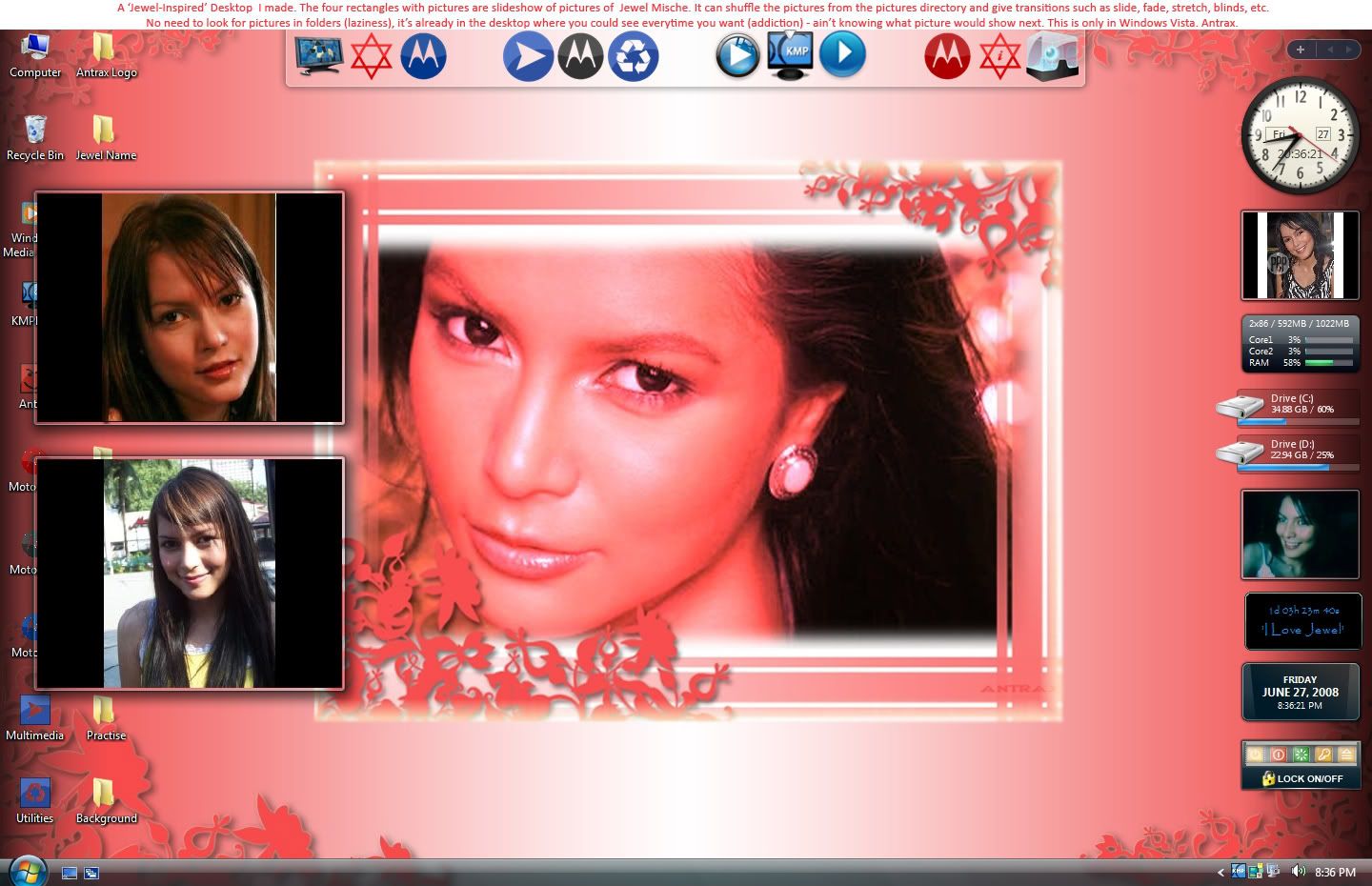
Task: Launch the blue Motorola dock icon
Action: coord(423,56)
